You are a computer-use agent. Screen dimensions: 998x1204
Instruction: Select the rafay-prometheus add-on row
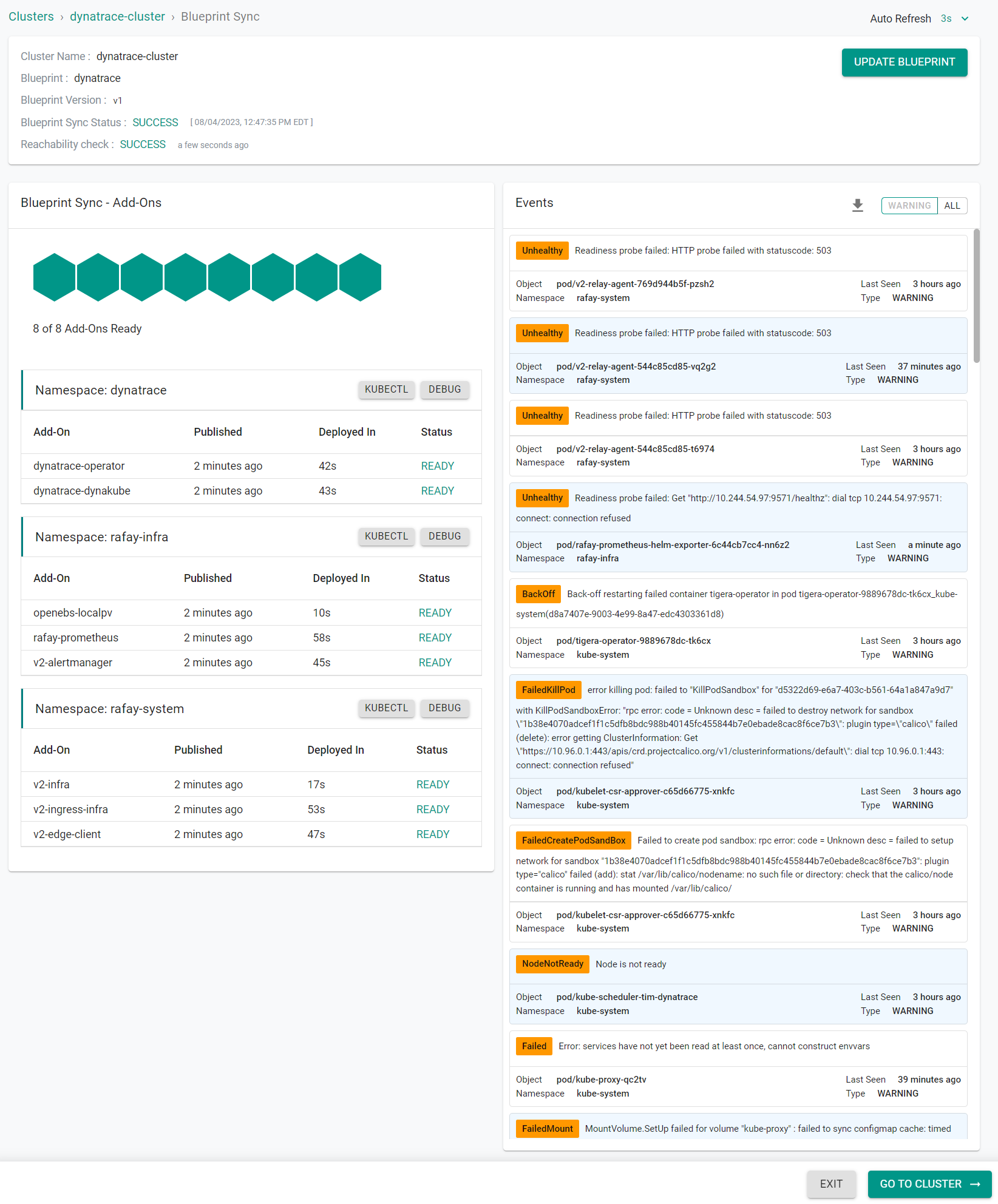251,638
